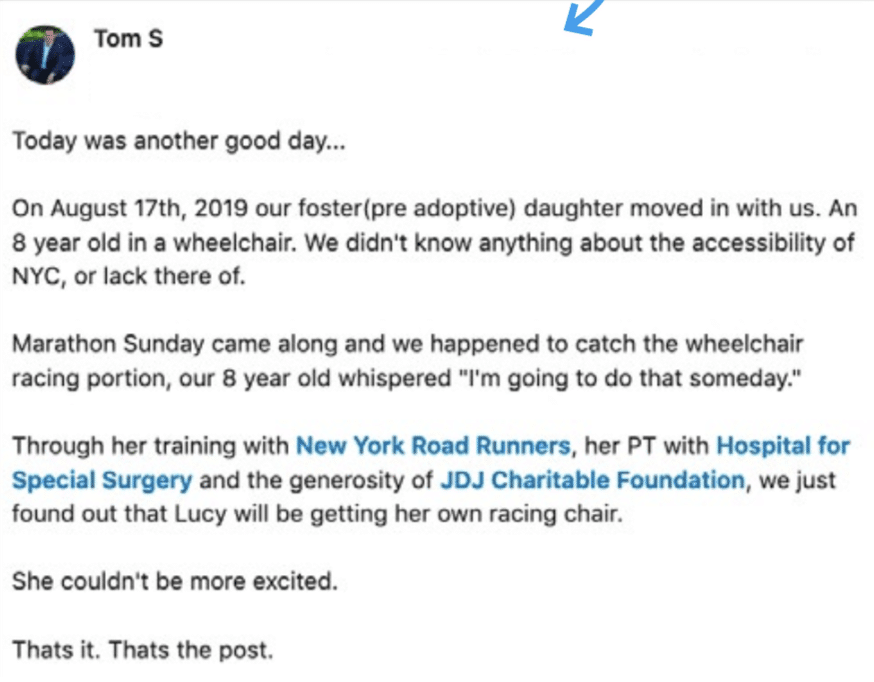874x682 pixels.
Task: Click the "getting her own racing chair" text
Action: click(x=465, y=514)
